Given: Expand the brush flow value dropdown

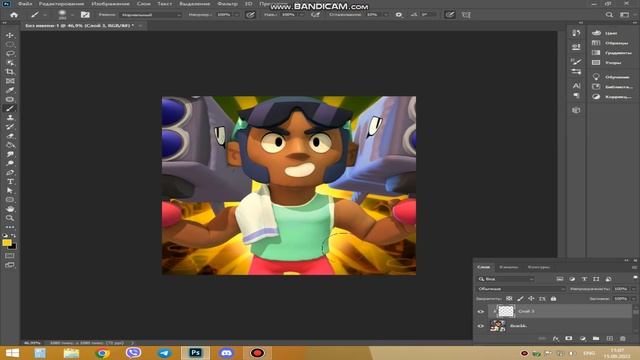Looking at the screenshot, I should pyautogui.click(x=301, y=15).
